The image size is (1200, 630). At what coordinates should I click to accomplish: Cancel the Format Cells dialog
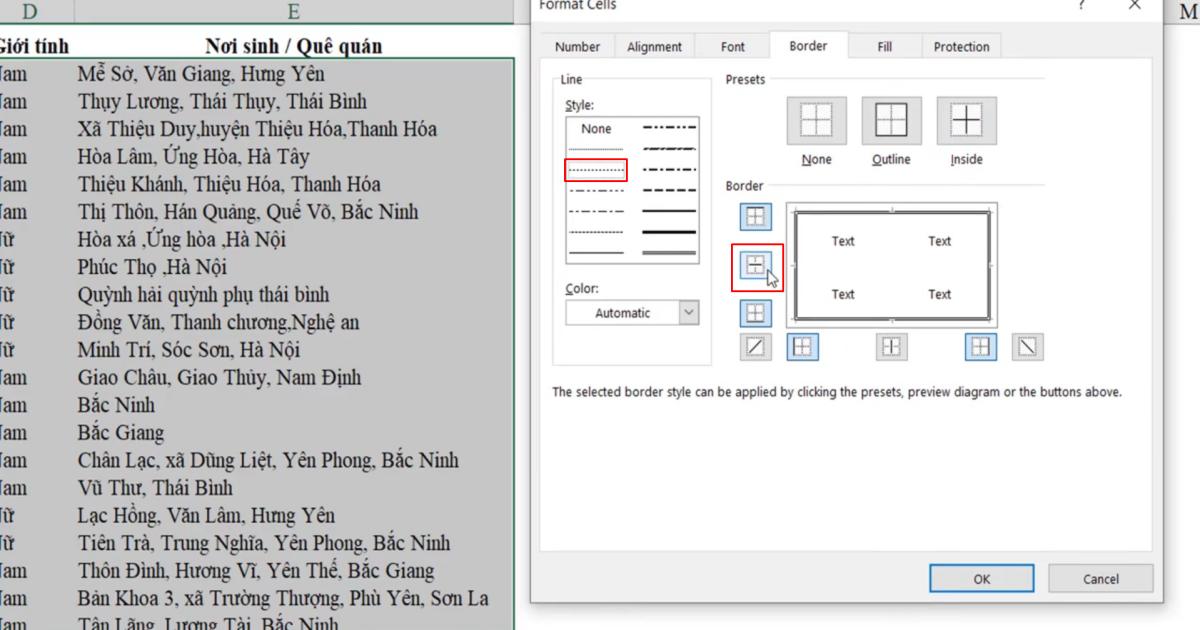[1100, 578]
